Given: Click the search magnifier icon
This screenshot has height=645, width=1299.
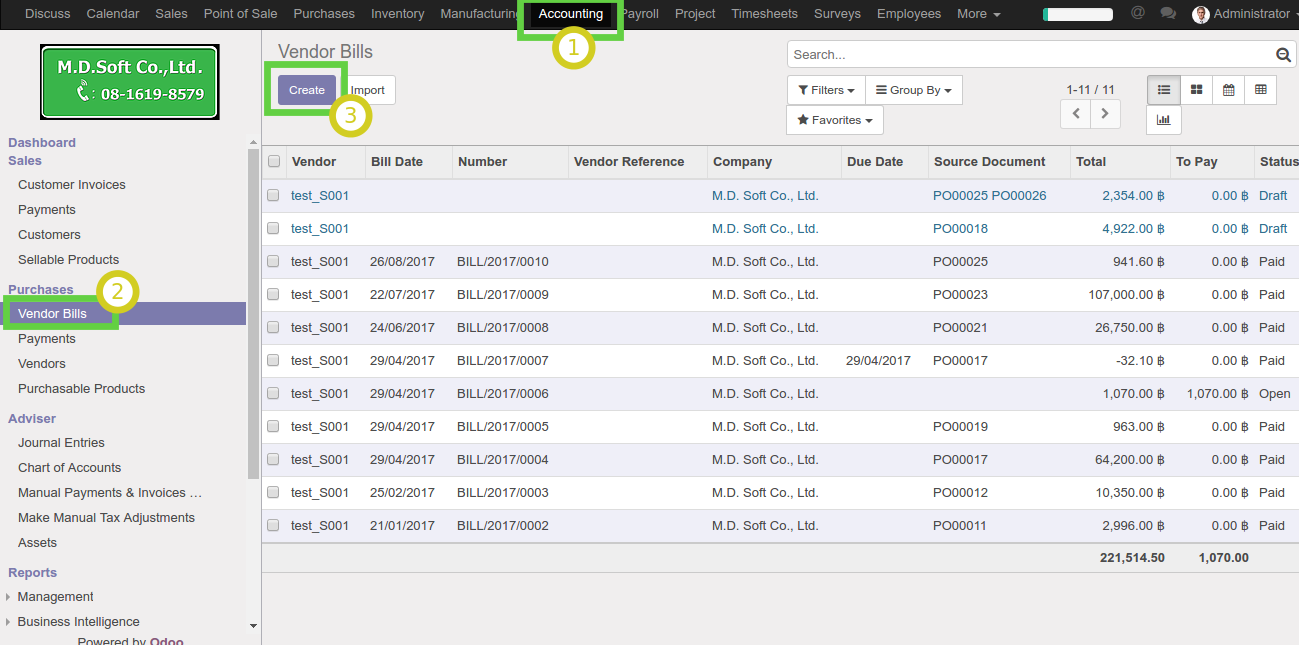Looking at the screenshot, I should tap(1283, 55).
